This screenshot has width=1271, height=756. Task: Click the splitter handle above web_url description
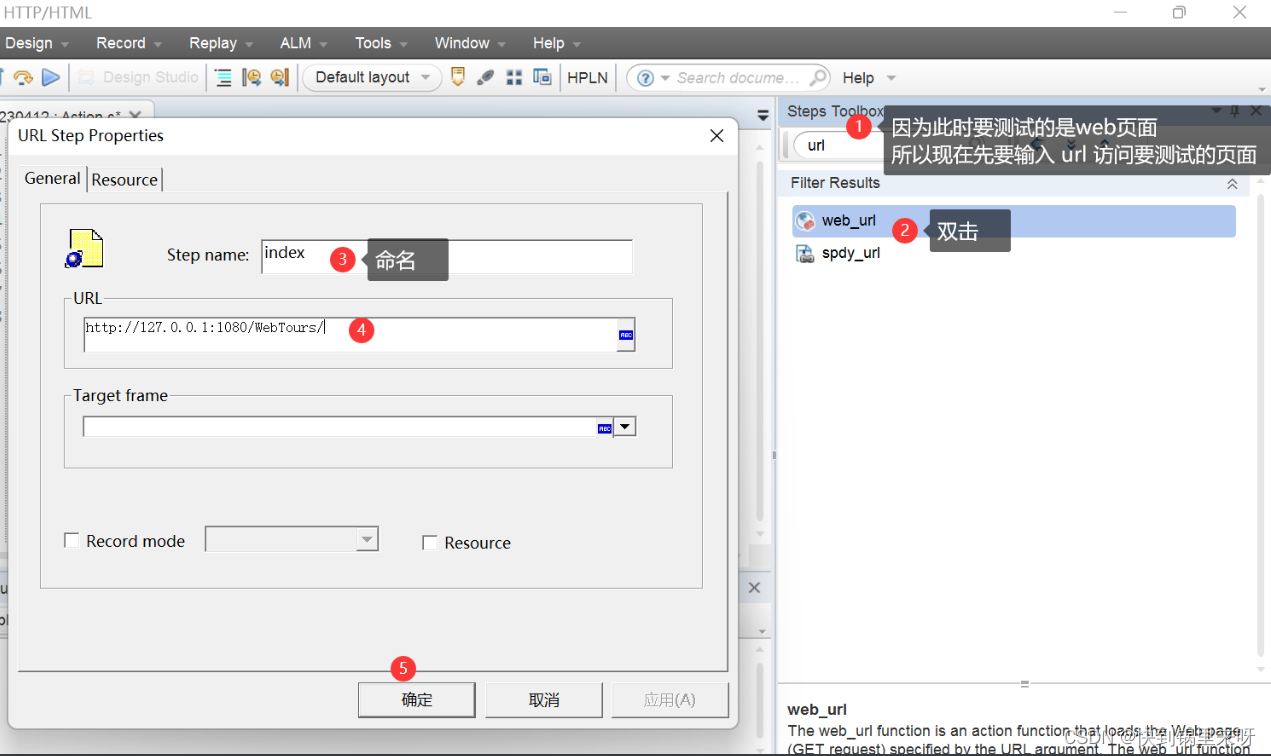pos(1024,684)
